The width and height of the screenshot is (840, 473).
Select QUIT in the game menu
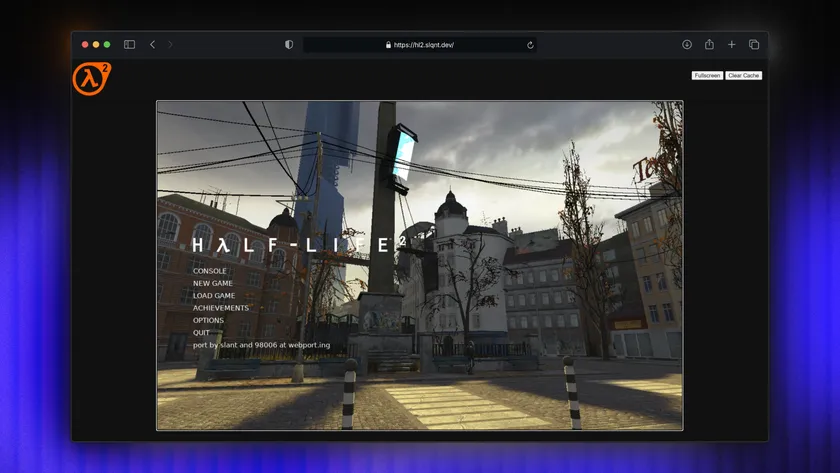coord(201,333)
